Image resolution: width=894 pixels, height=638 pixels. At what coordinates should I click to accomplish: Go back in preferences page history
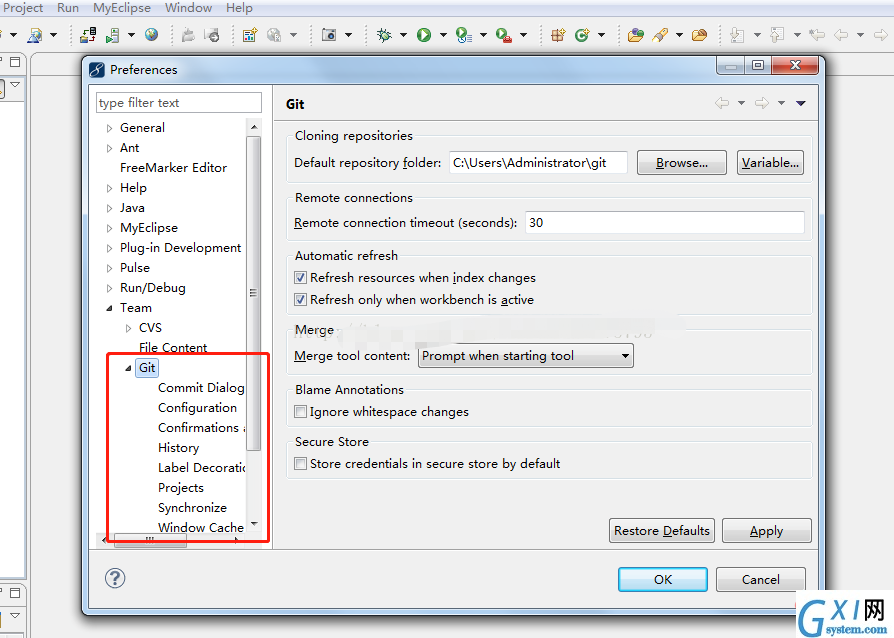(722, 103)
